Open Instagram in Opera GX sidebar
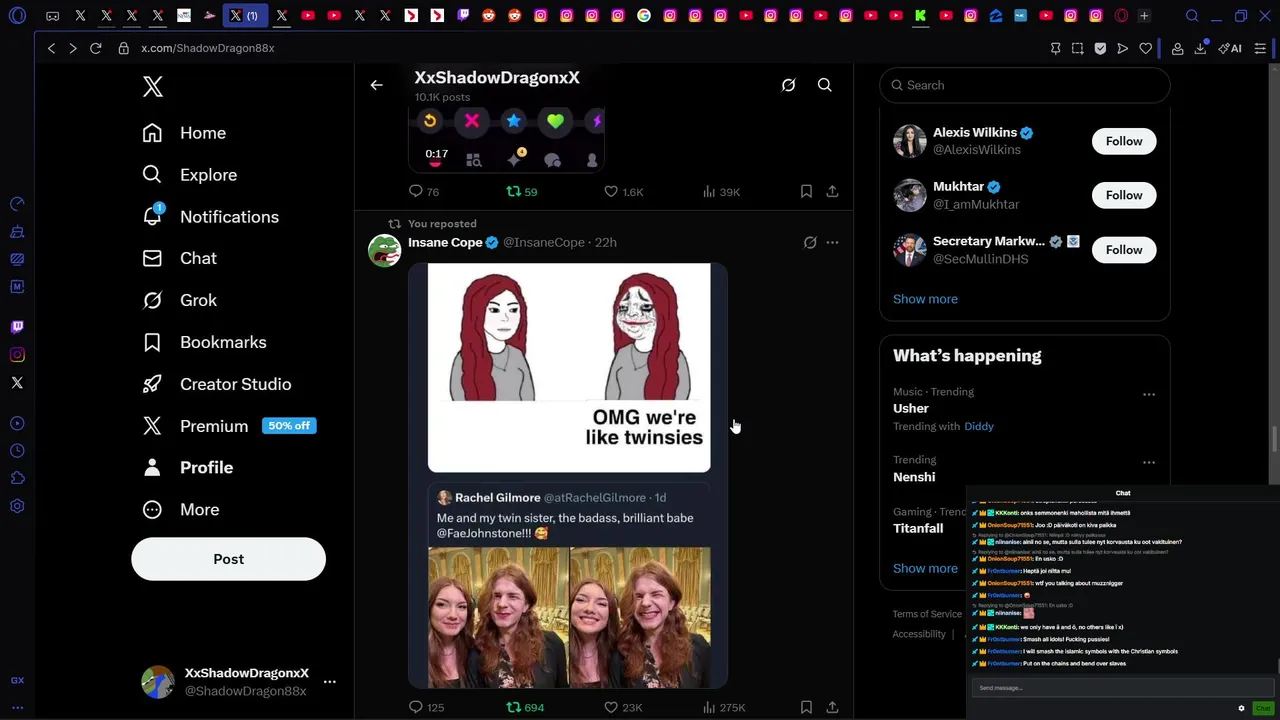 (17, 355)
